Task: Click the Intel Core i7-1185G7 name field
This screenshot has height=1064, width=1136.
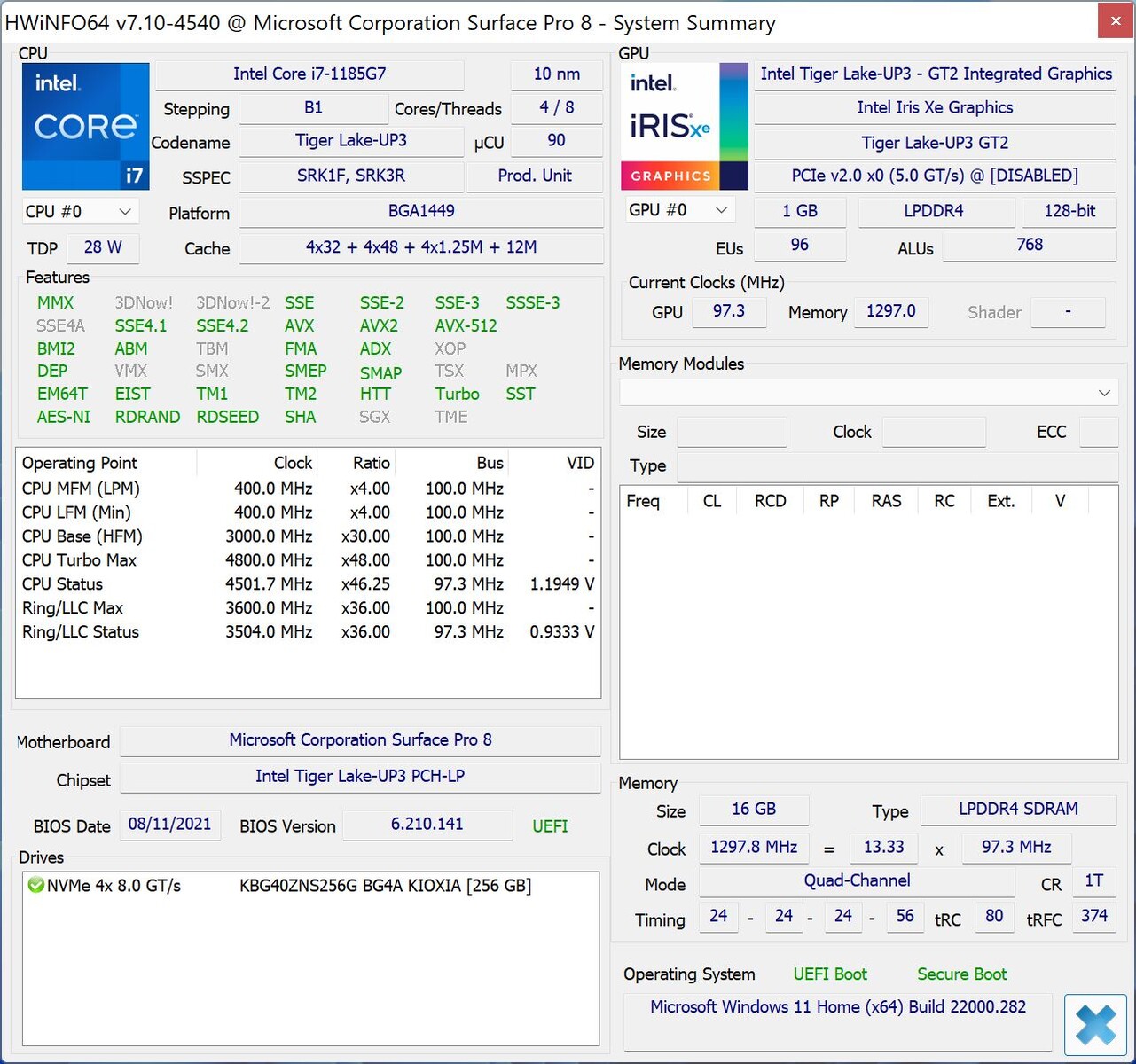Action: coord(309,74)
